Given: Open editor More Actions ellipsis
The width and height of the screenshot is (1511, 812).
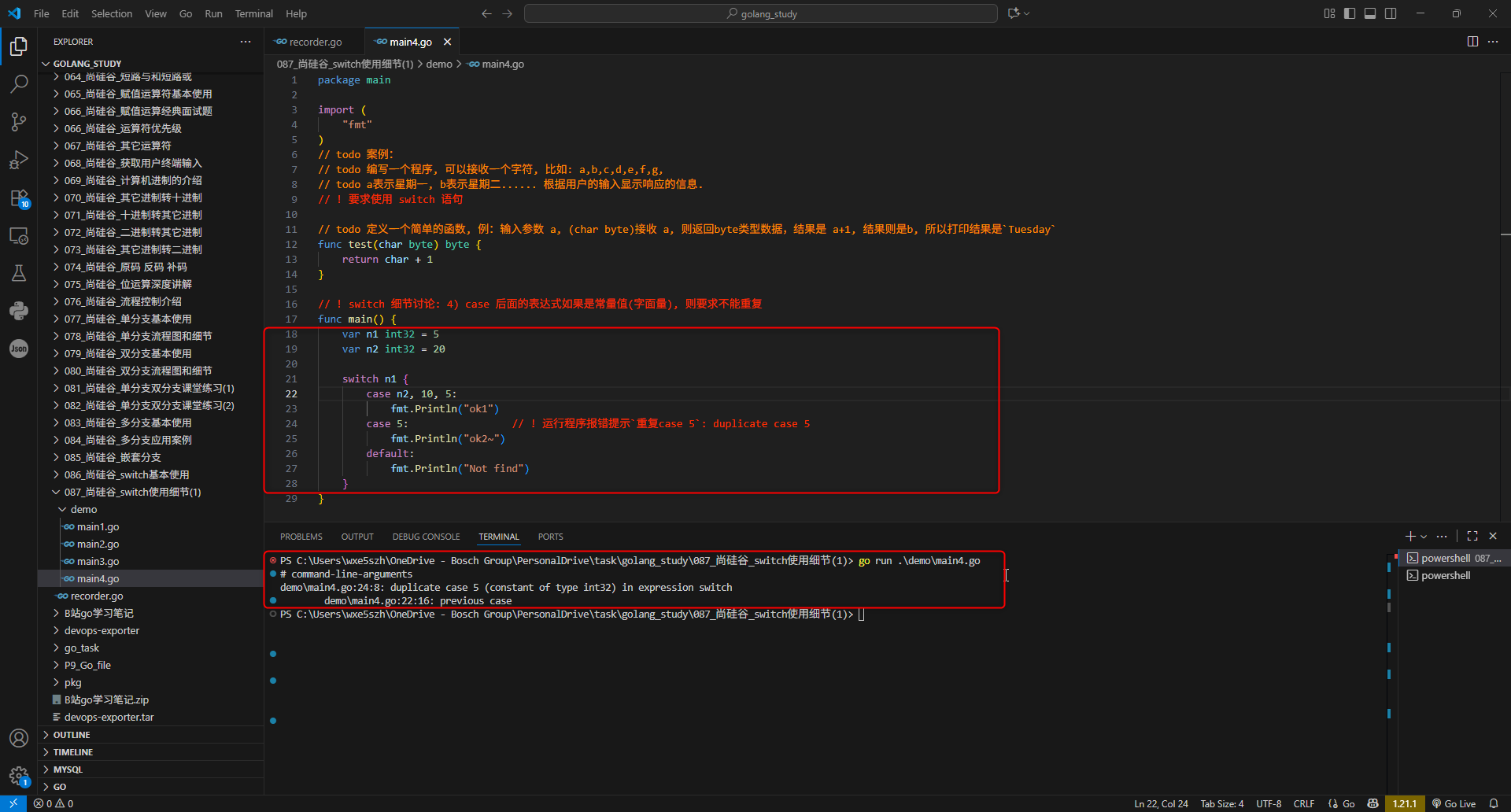Looking at the screenshot, I should click(x=1493, y=42).
